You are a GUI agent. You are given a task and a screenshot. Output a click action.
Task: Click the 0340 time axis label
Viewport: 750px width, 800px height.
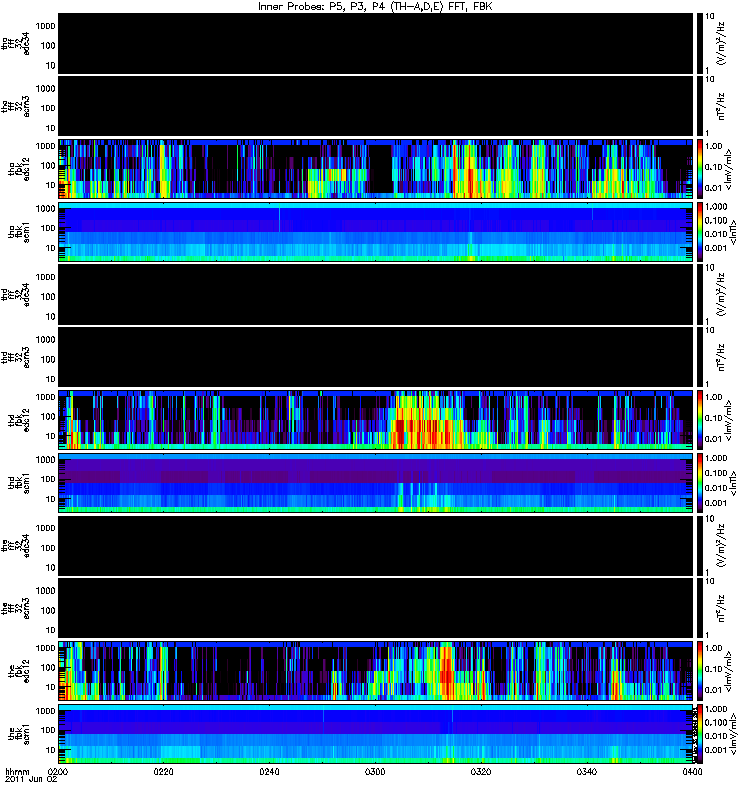pyautogui.click(x=587, y=771)
